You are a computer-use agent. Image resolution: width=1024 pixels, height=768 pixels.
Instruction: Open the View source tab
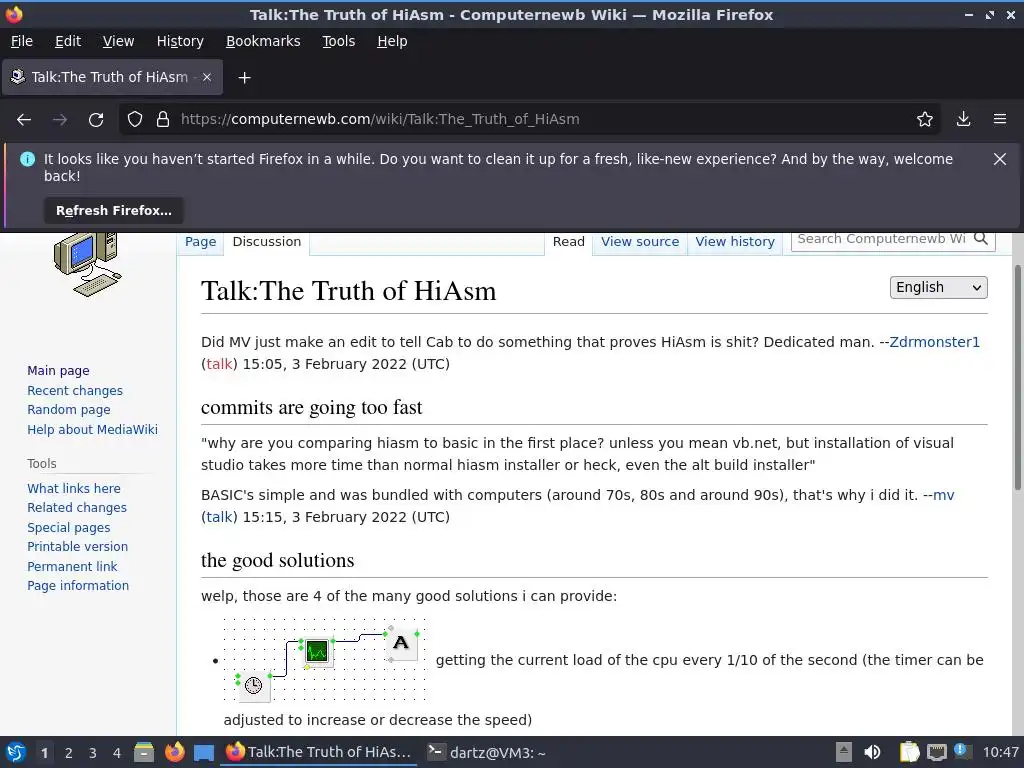(x=640, y=242)
